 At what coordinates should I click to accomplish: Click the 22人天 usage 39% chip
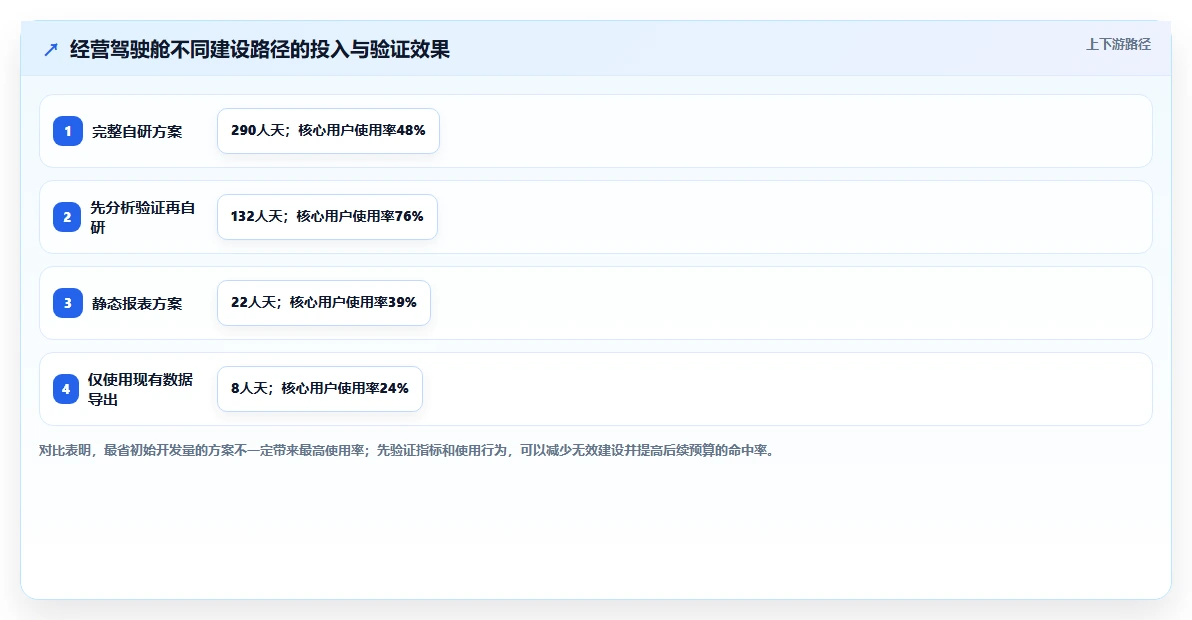point(324,302)
